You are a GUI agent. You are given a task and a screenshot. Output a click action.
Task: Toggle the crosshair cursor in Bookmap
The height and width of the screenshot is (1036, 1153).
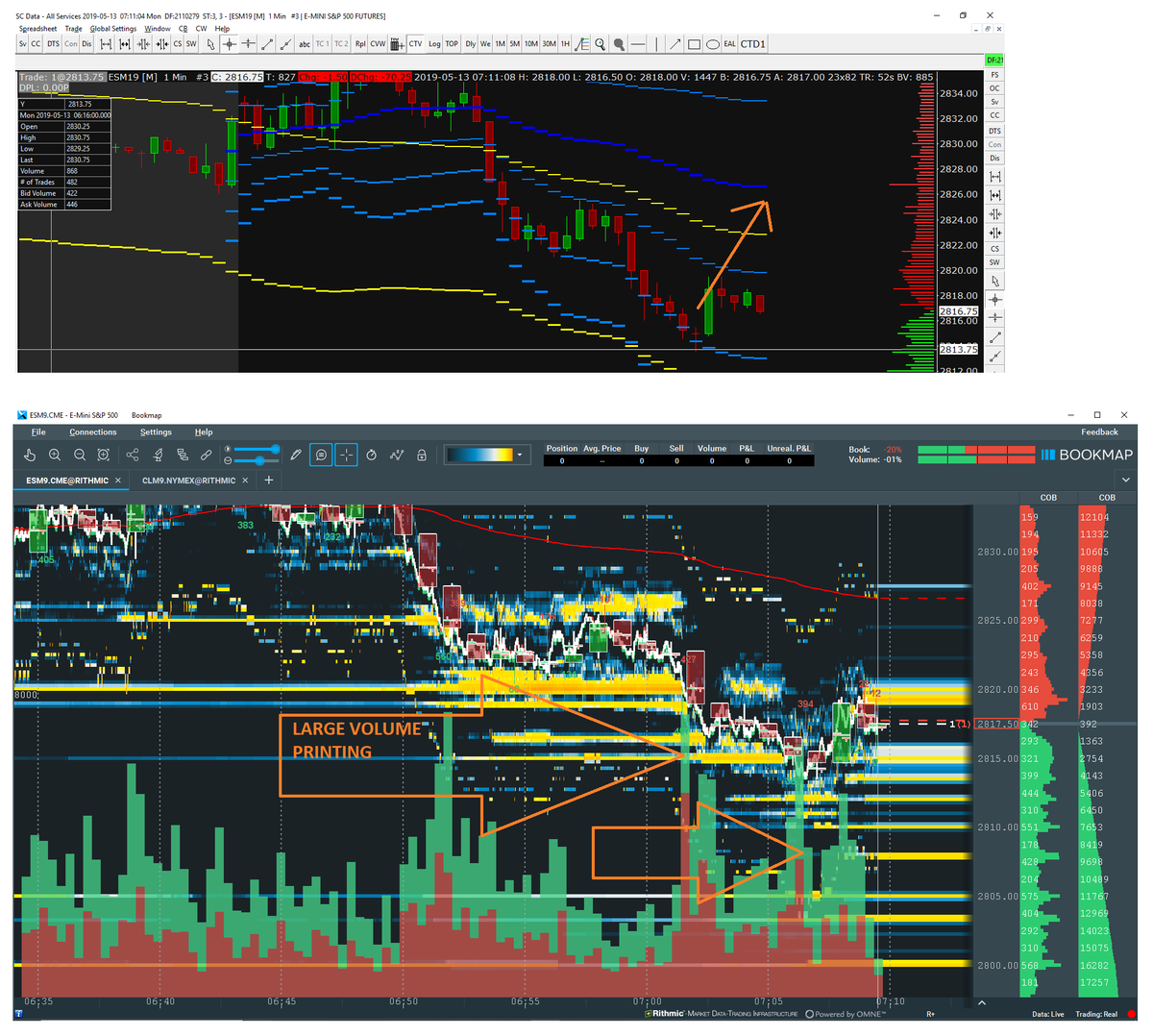346,453
